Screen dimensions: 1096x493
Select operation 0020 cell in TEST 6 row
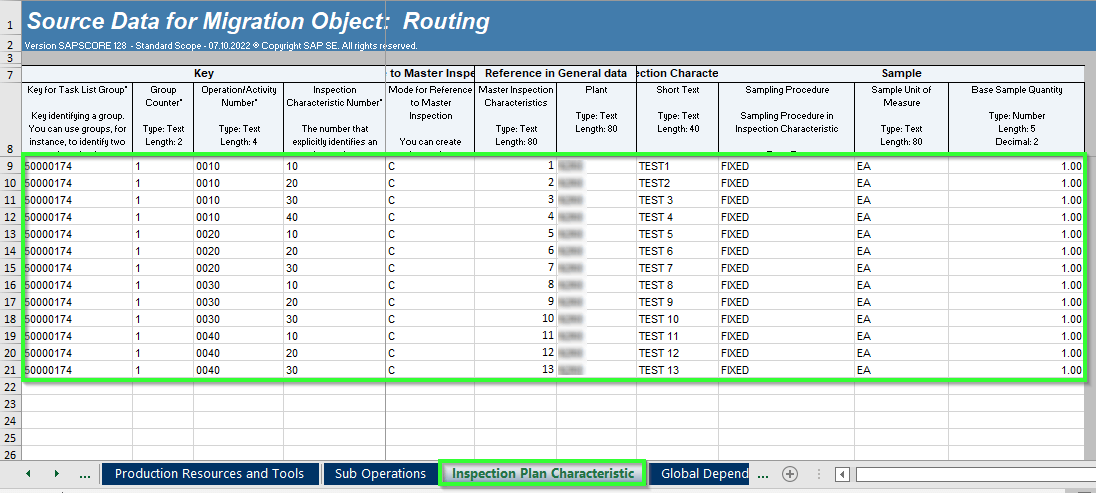coord(238,251)
